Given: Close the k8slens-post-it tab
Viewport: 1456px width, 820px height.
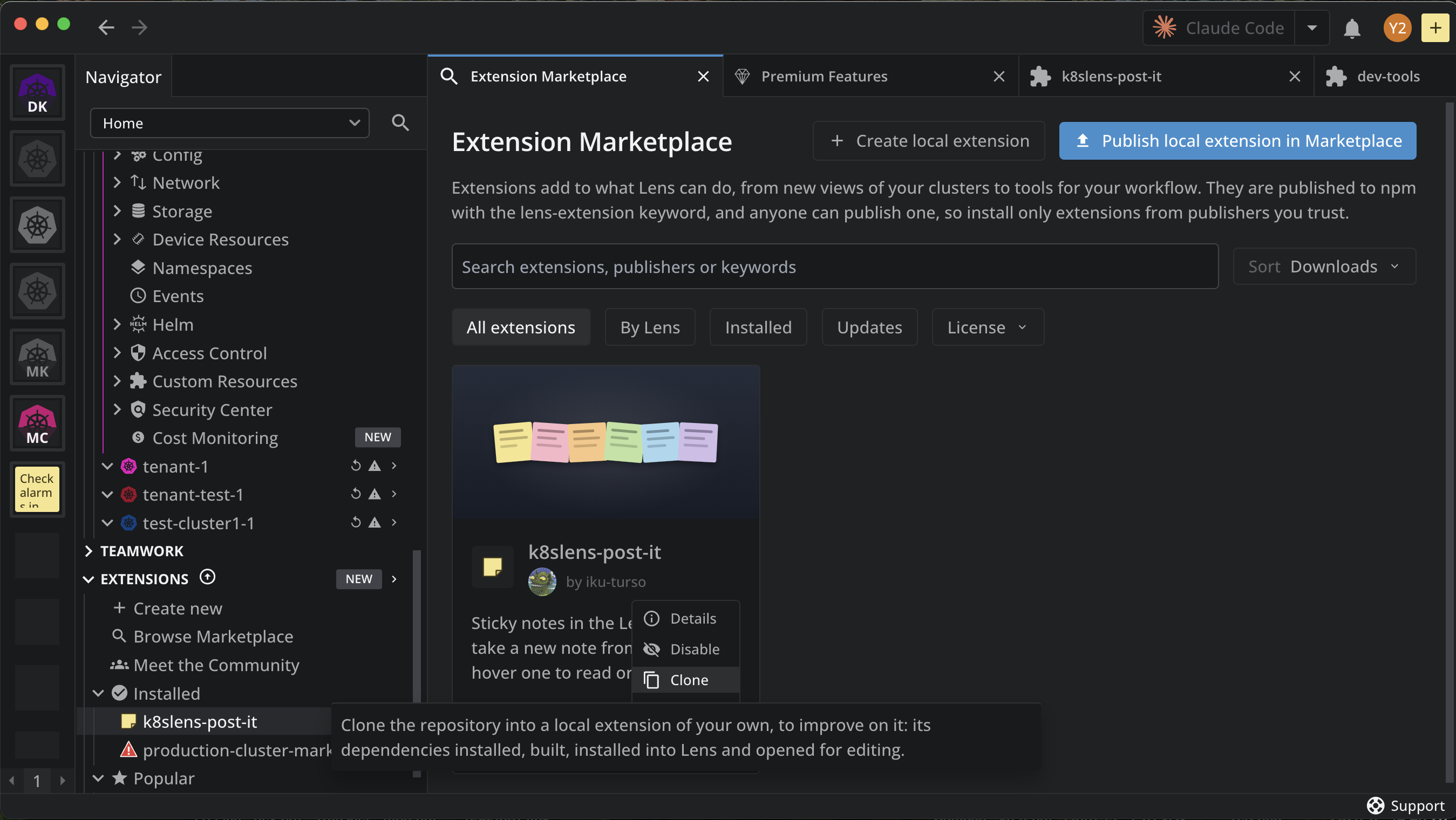Looking at the screenshot, I should point(1295,76).
